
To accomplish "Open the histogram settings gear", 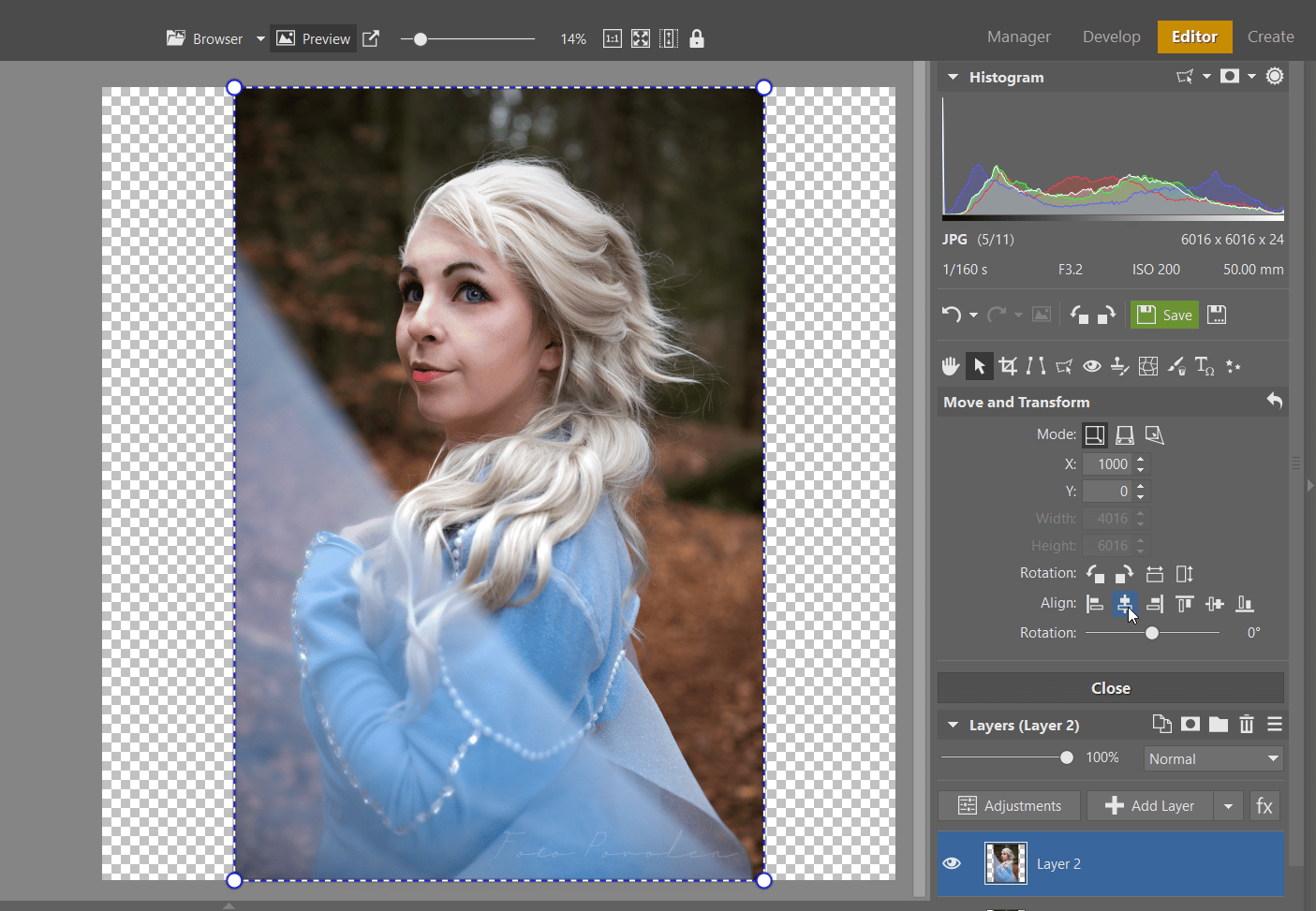I will click(x=1275, y=76).
